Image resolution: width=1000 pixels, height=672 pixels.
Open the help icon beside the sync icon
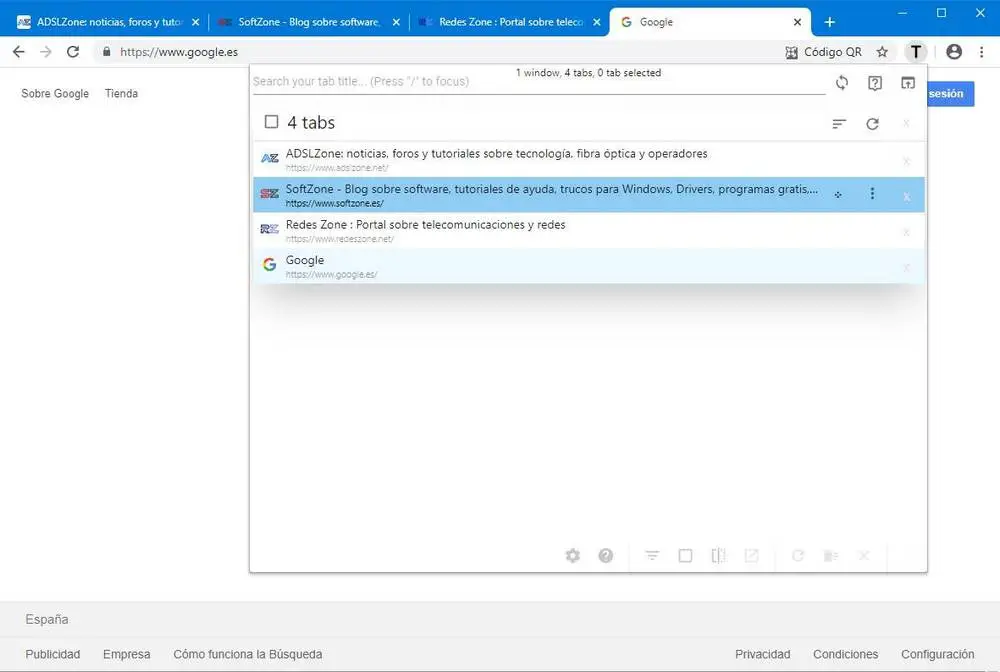point(875,83)
